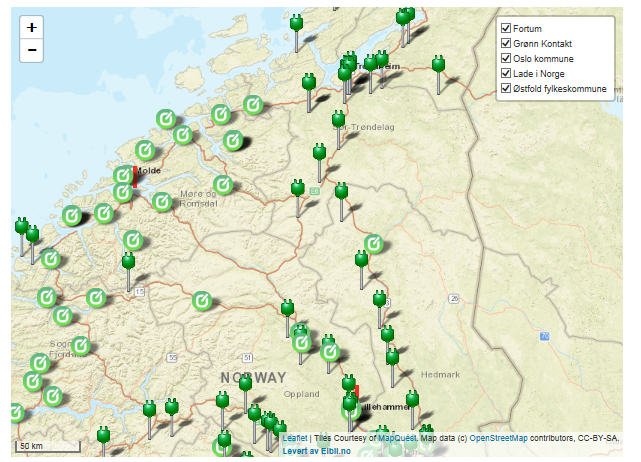The height and width of the screenshot is (462, 641).
Task: Click the Lillehammer city label
Action: 384,407
